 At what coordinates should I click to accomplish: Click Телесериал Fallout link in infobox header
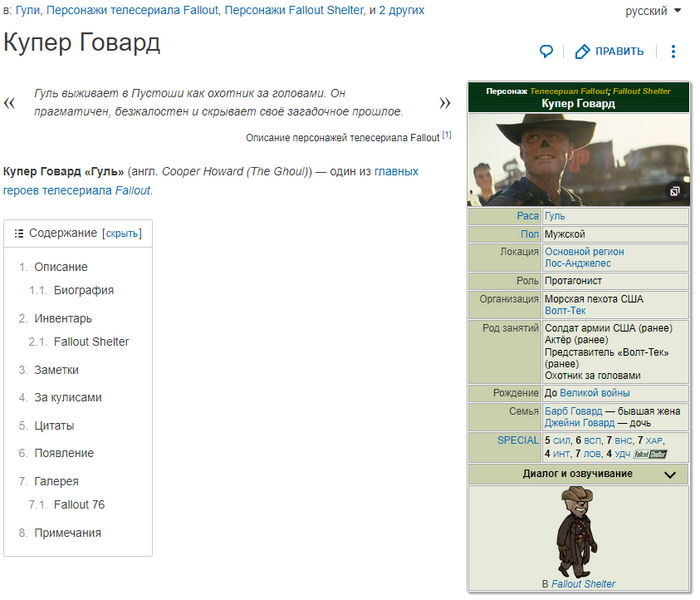tap(568, 91)
